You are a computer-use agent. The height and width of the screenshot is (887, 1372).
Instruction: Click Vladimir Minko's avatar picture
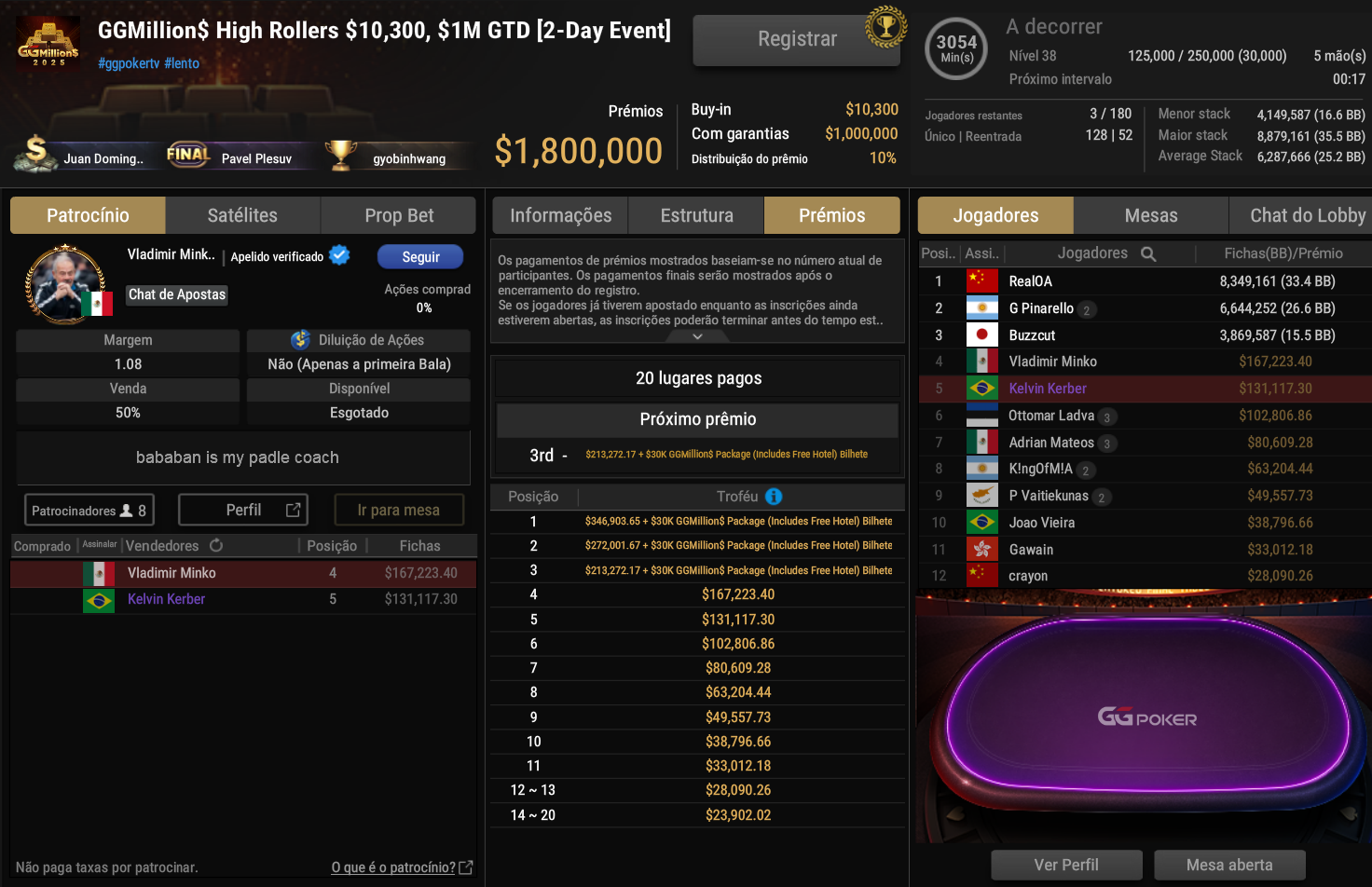pyautogui.click(x=64, y=284)
